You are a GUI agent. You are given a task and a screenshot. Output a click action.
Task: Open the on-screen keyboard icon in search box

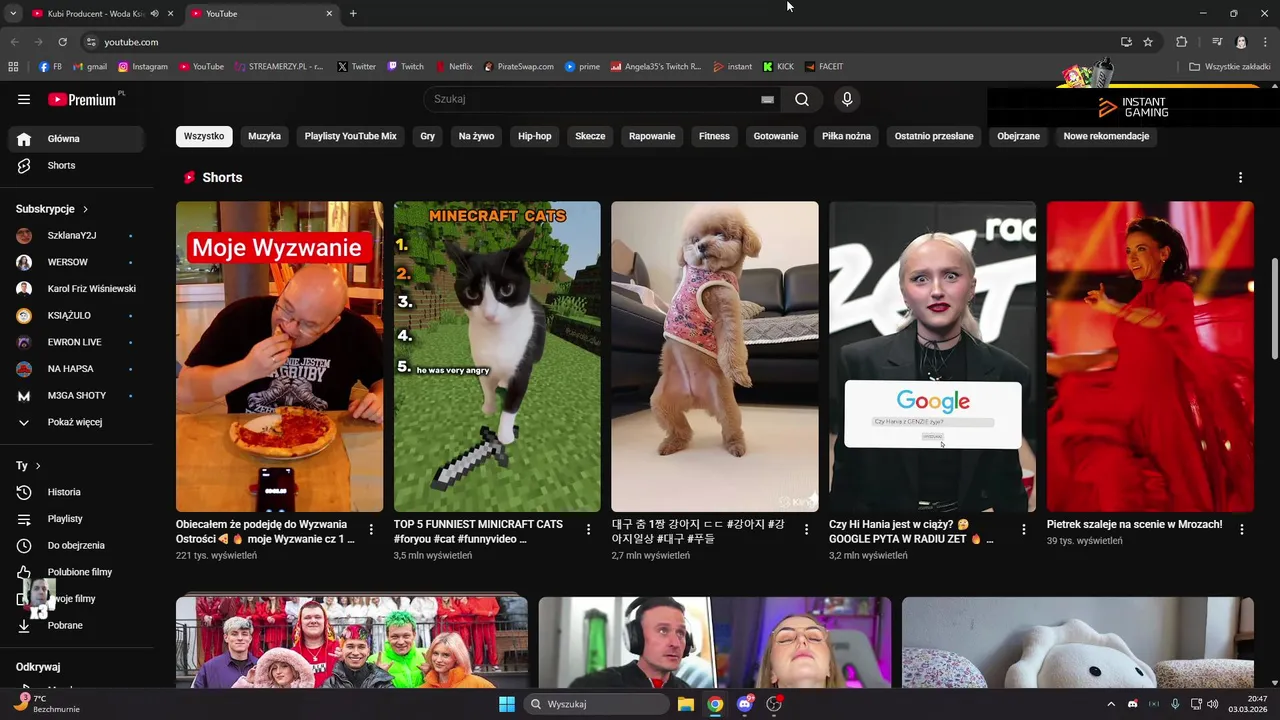click(767, 99)
